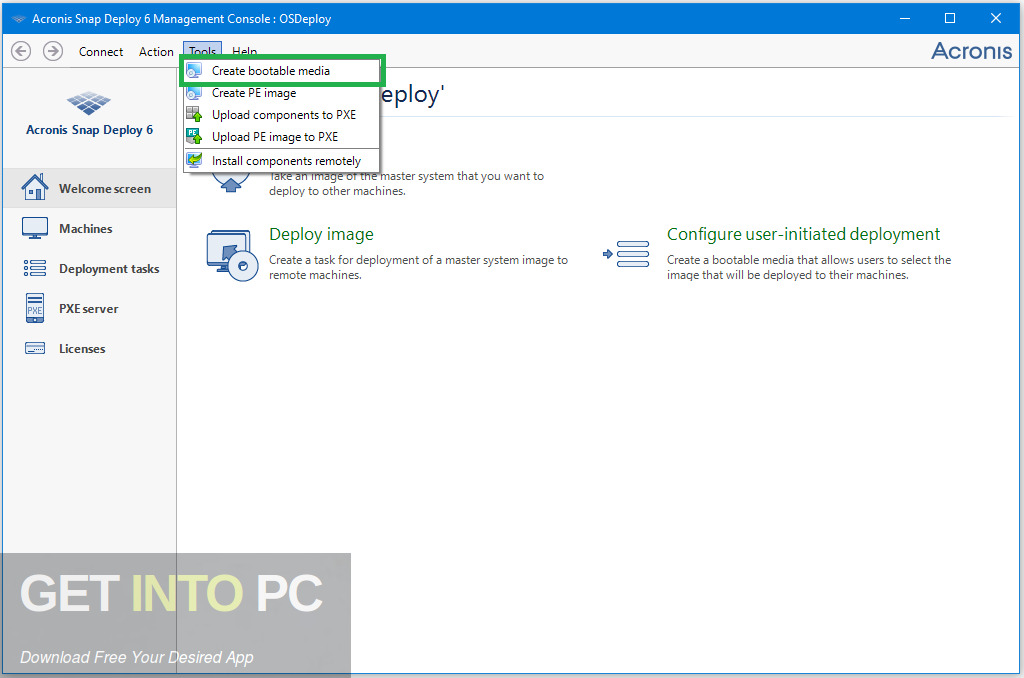Click the Licenses card icon in sidebar
The height and width of the screenshot is (678, 1024).
coord(35,349)
